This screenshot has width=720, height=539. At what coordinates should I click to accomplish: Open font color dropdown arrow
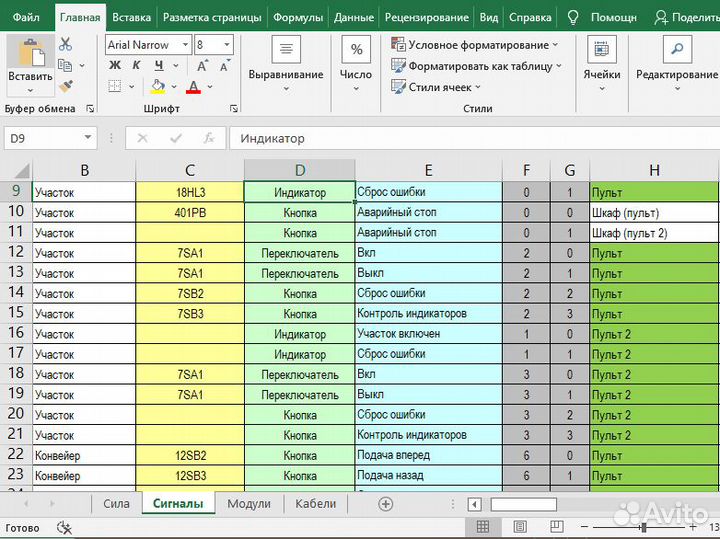coord(210,86)
